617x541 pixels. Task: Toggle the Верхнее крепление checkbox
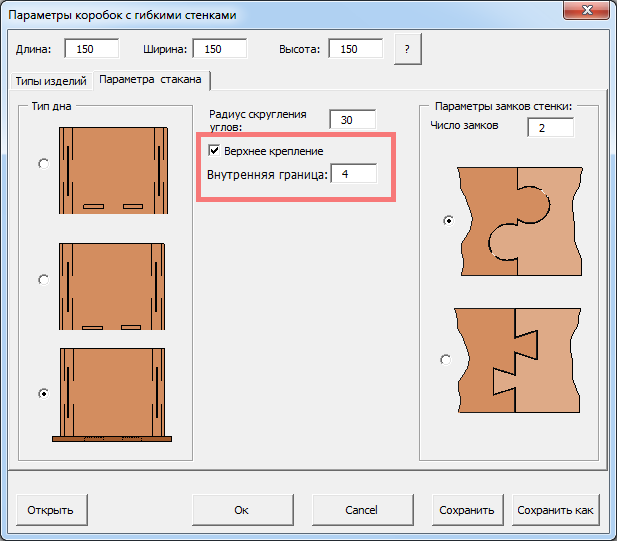tap(214, 150)
